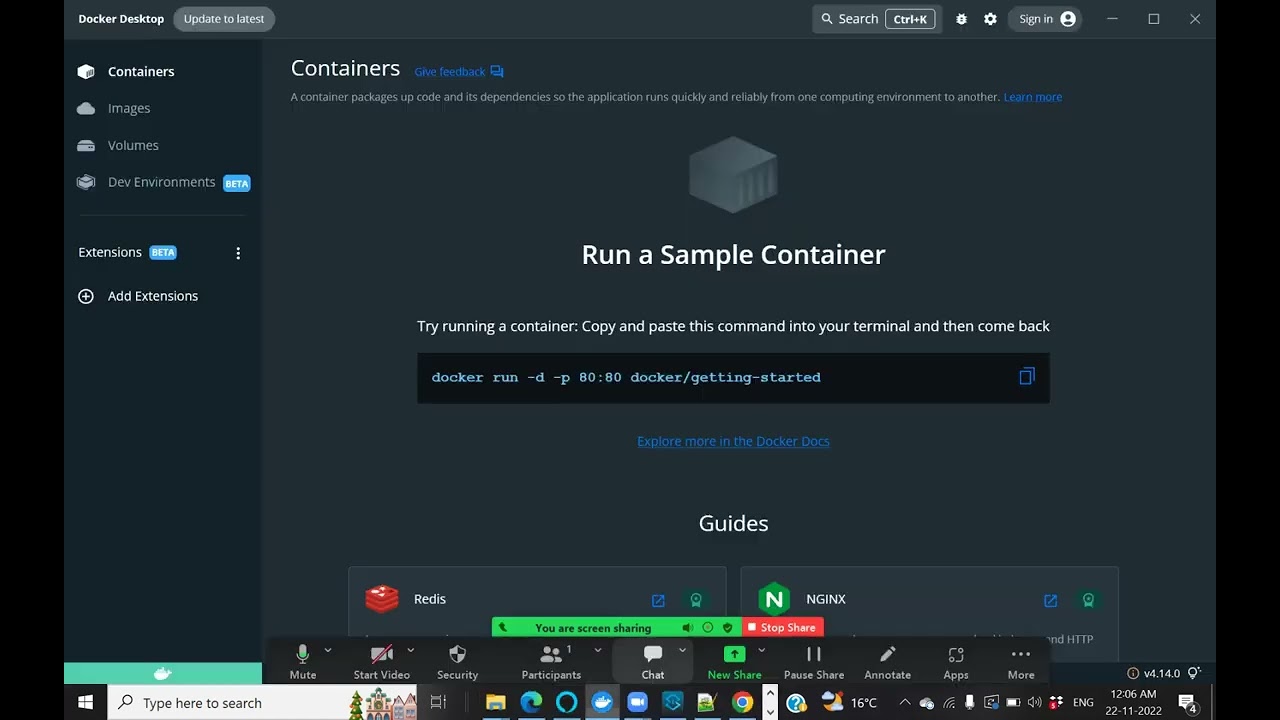Viewport: 1280px width, 720px height.
Task: Open the Extensions three-dot menu
Action: click(238, 253)
